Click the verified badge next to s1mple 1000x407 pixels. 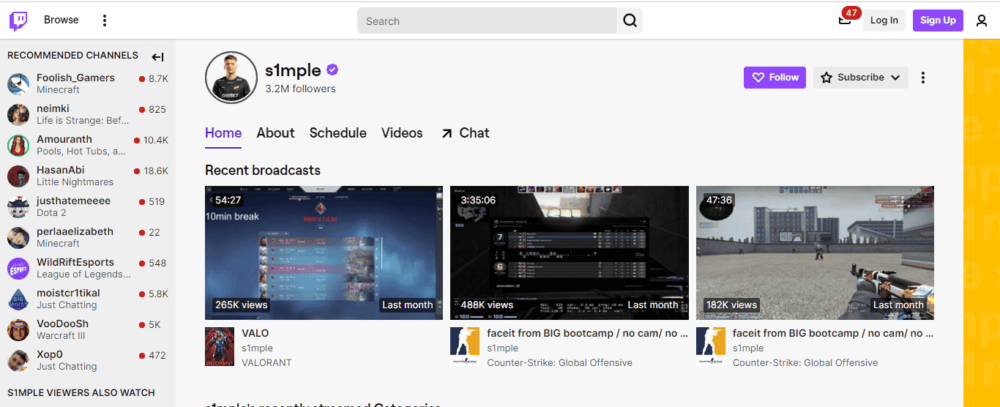[332, 70]
